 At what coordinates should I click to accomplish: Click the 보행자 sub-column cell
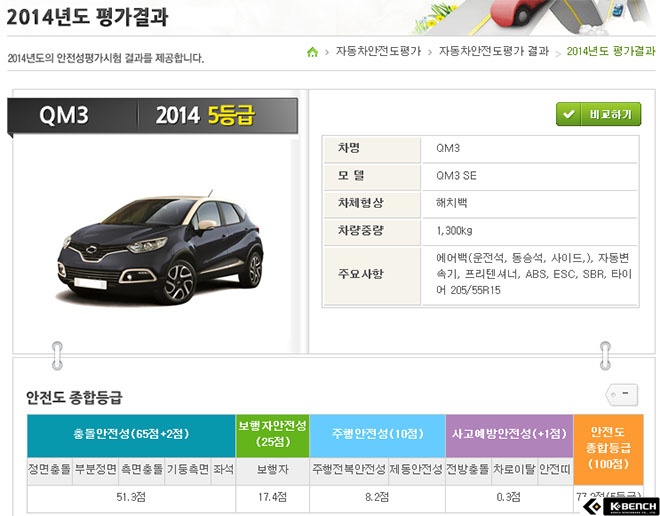[272, 471]
